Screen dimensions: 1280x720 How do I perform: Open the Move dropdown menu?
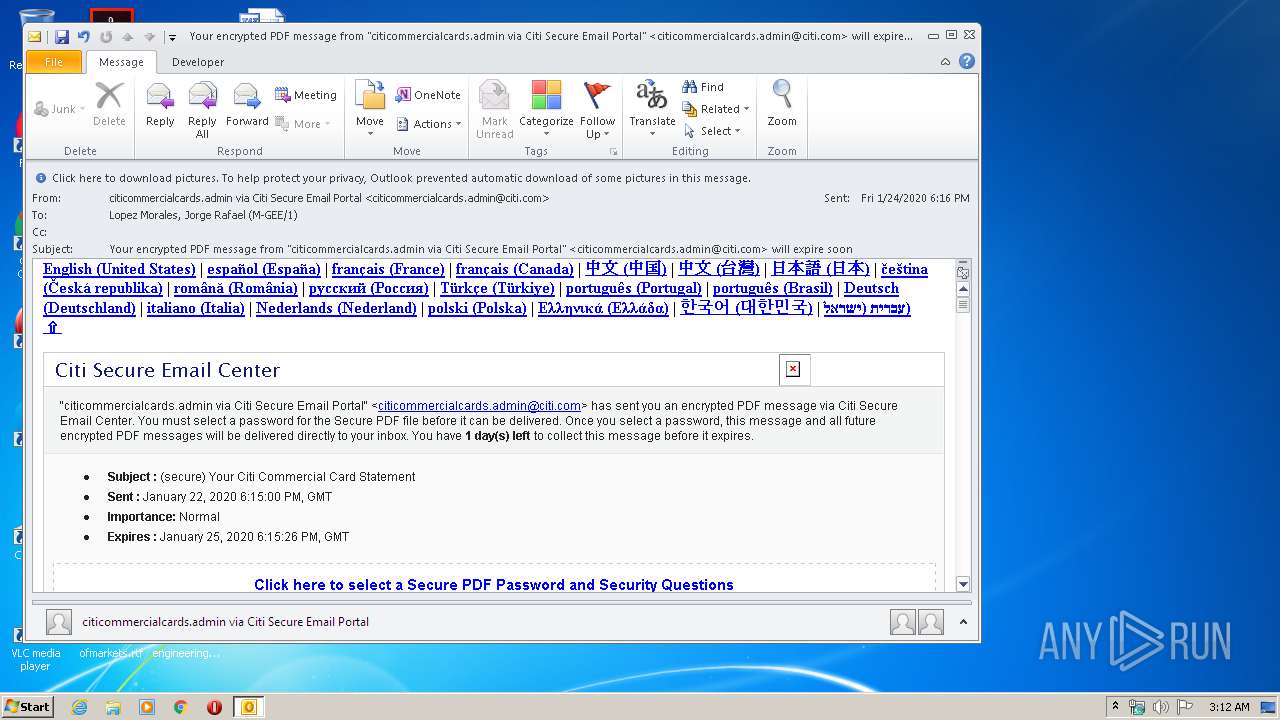[370, 108]
